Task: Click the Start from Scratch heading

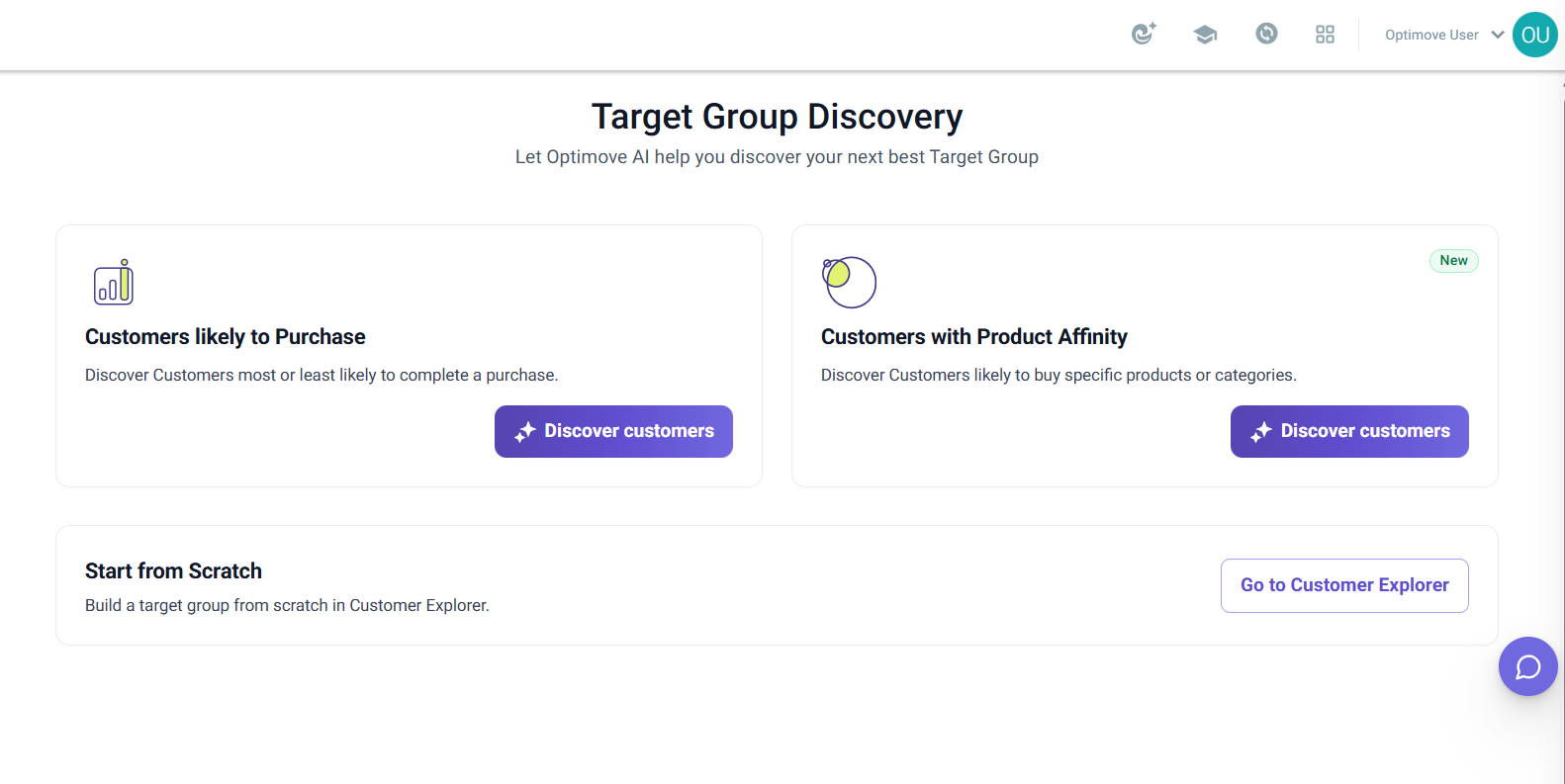Action: (x=173, y=571)
